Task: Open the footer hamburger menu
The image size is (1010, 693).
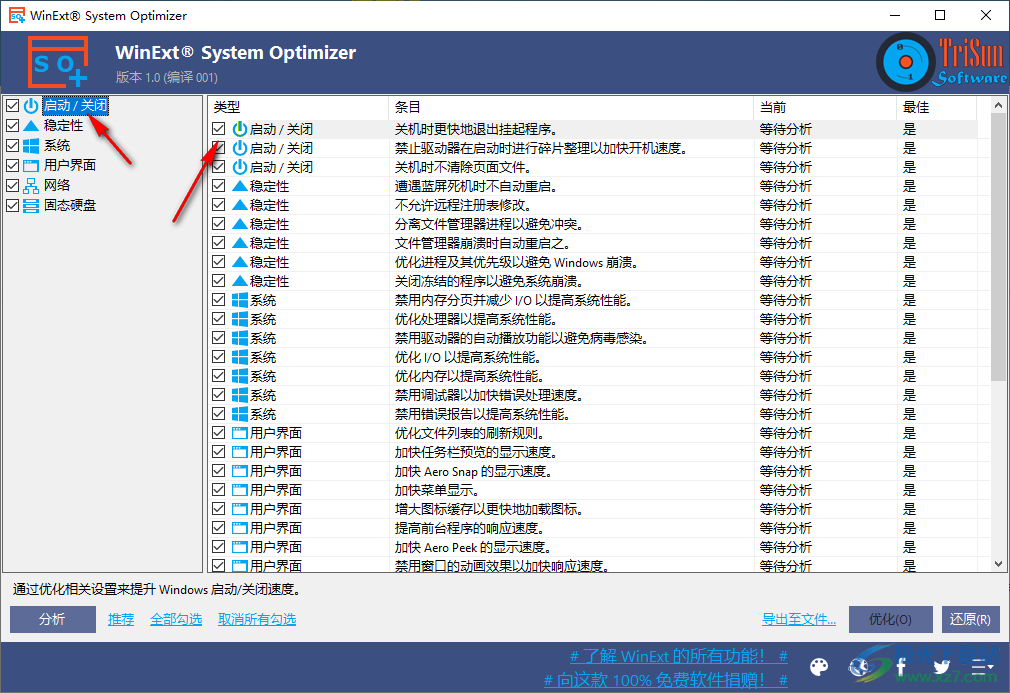Action: (981, 667)
